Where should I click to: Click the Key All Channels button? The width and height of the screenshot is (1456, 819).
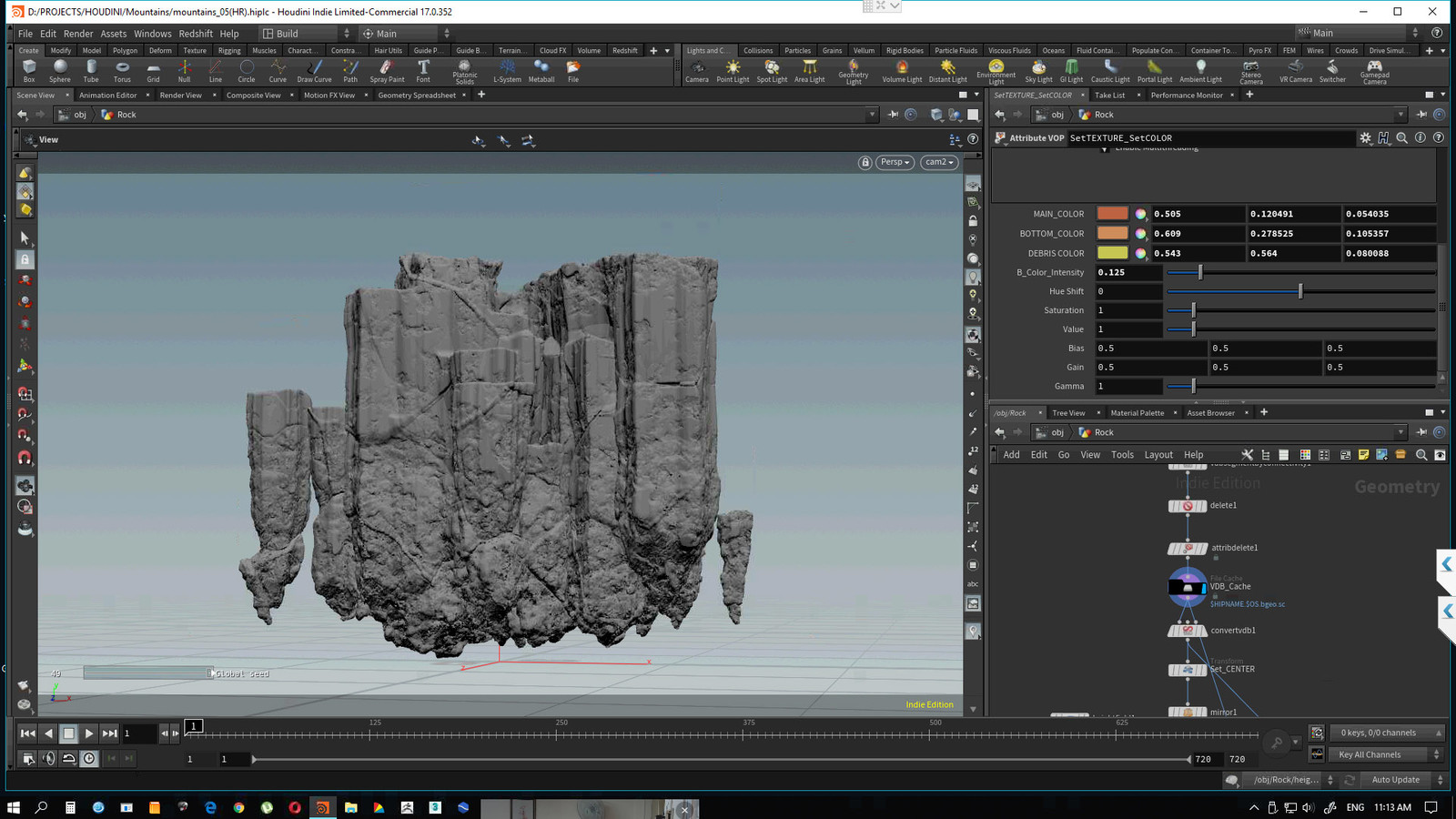point(1370,754)
